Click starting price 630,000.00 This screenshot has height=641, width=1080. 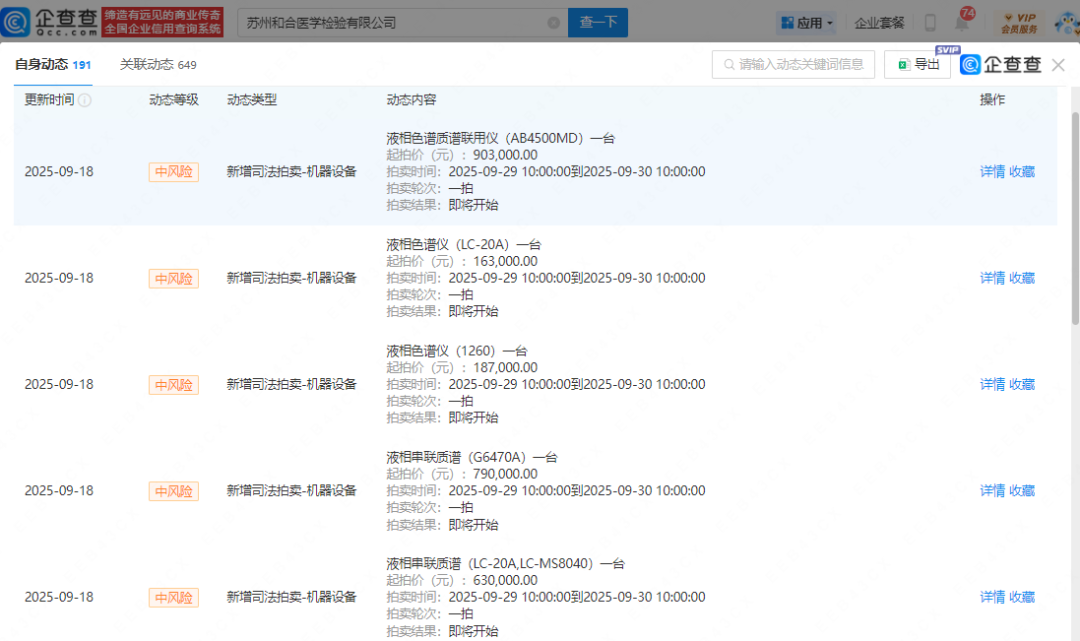(x=505, y=580)
